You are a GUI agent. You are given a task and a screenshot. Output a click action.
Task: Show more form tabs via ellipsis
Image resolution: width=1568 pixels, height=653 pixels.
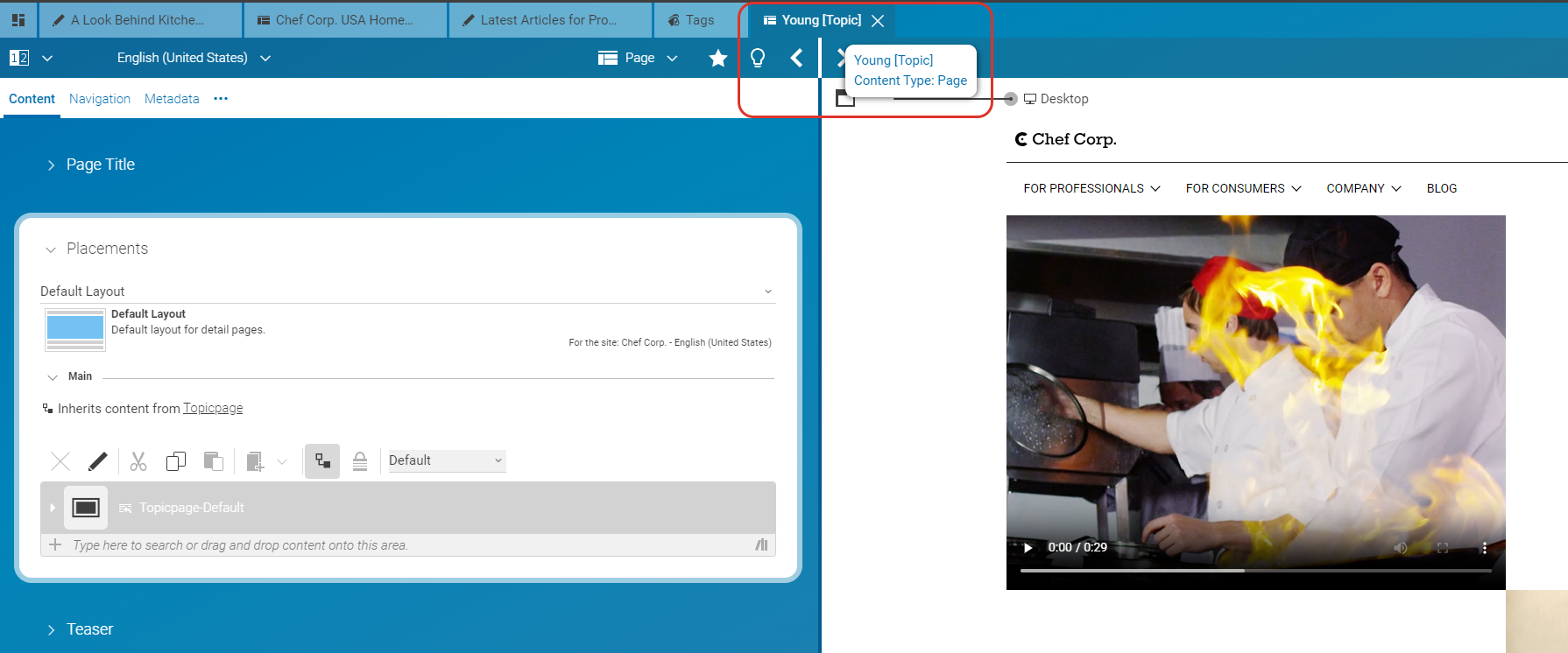(221, 99)
